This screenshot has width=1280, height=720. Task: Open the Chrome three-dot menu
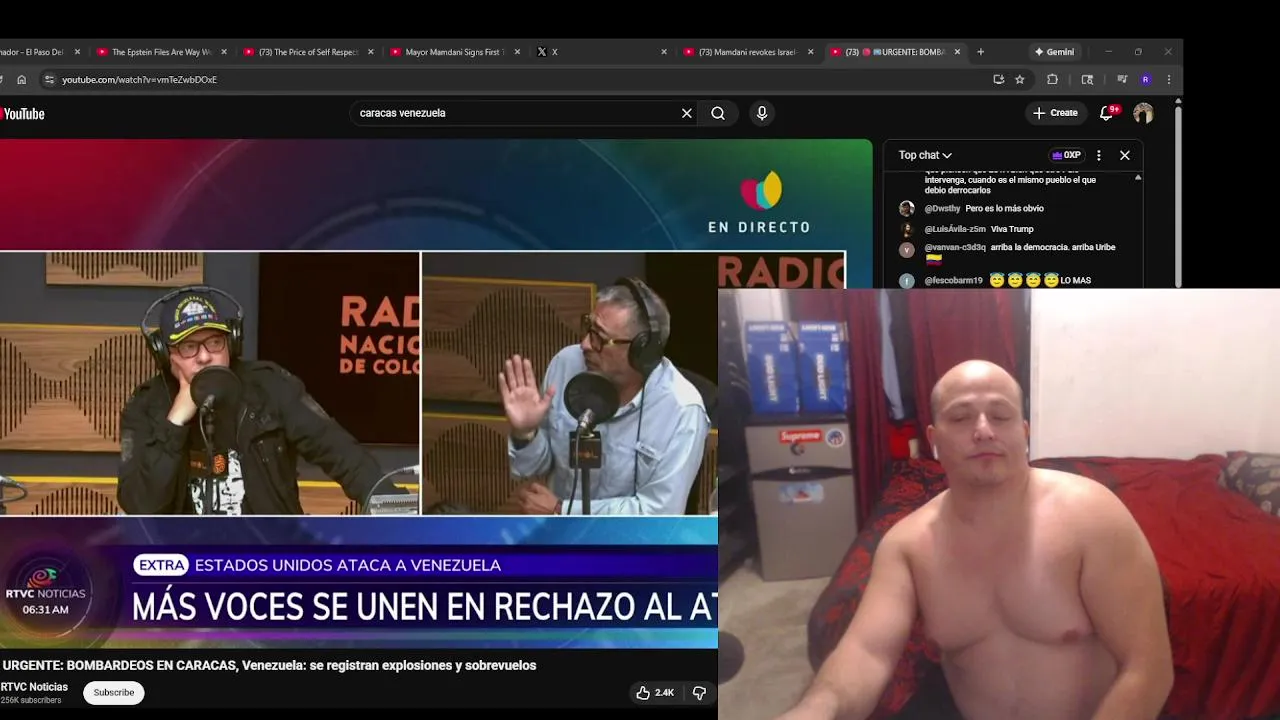1168,80
